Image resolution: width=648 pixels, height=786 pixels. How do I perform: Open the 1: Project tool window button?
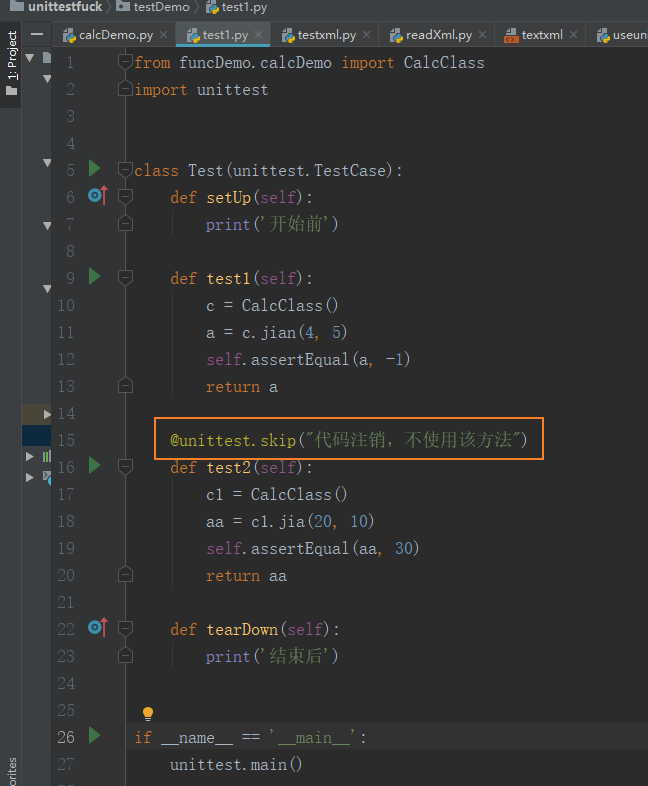coord(11,63)
